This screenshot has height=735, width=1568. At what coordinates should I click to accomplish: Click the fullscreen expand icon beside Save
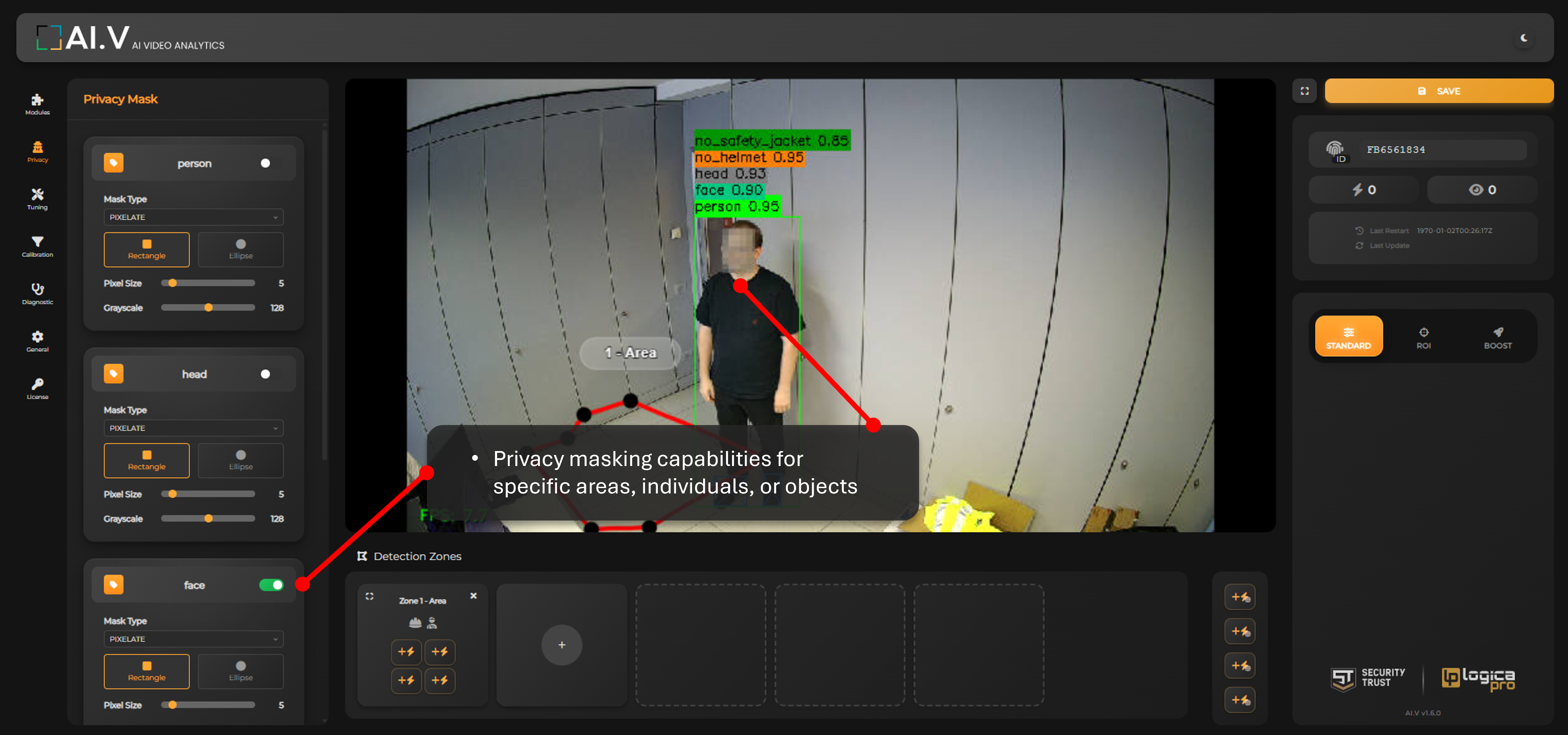coord(1304,90)
